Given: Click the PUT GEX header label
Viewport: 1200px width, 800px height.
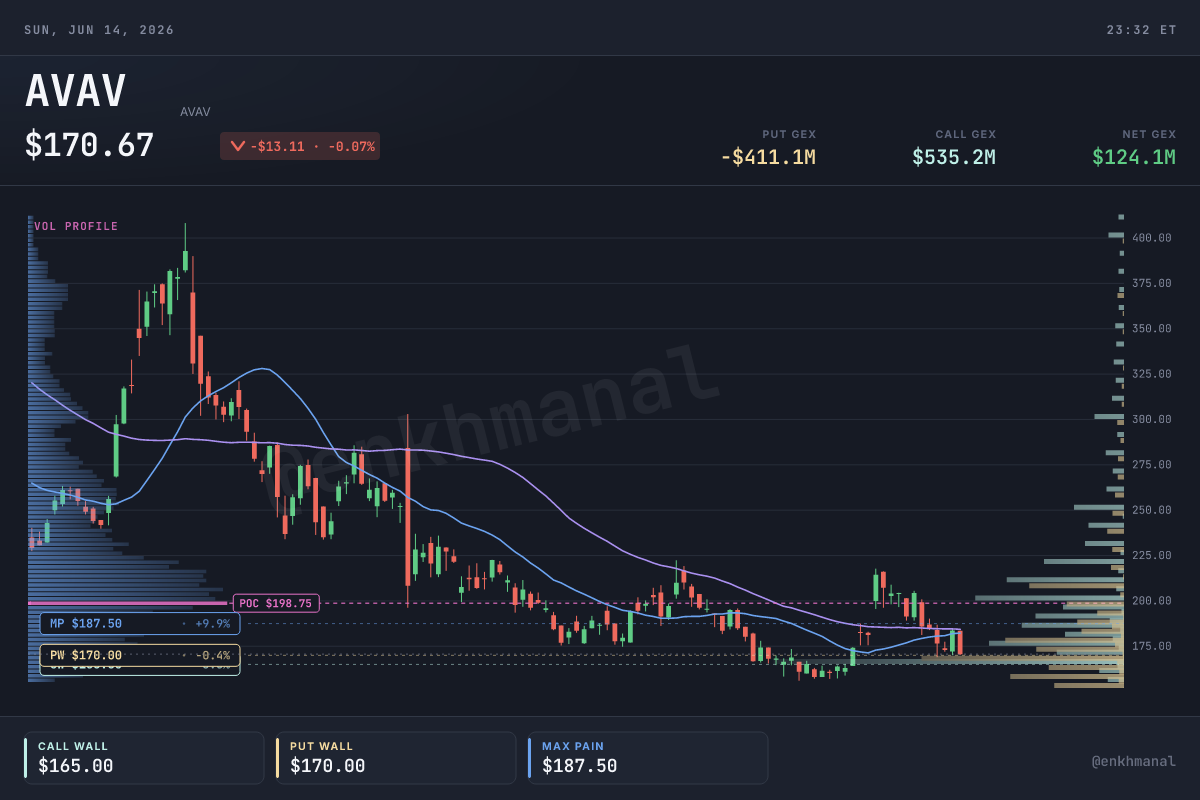Looking at the screenshot, I should pos(789,134).
